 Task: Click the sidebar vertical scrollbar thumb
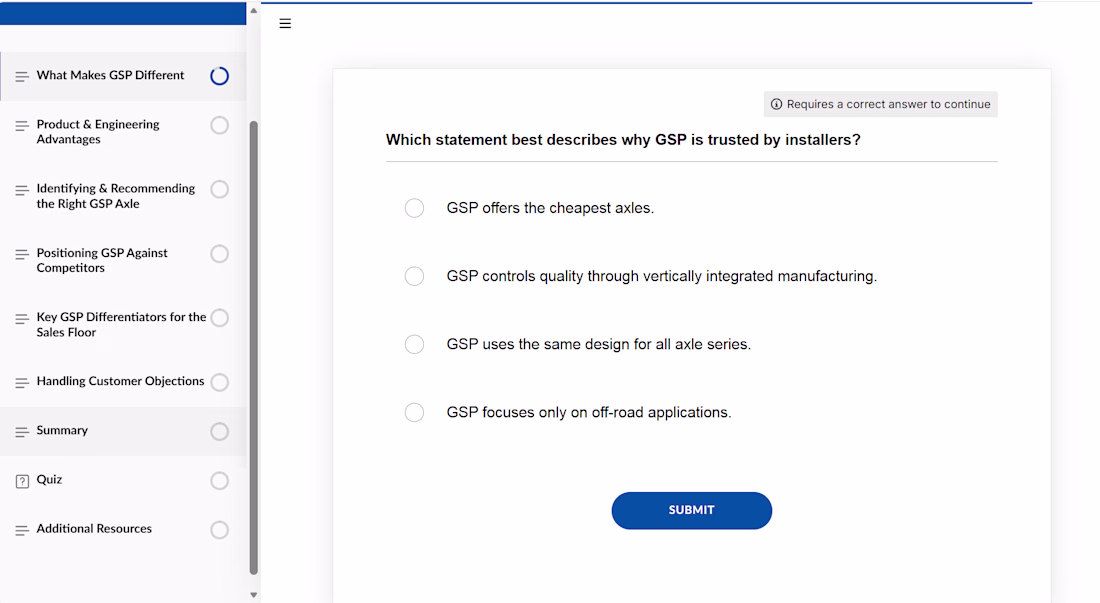(x=254, y=348)
